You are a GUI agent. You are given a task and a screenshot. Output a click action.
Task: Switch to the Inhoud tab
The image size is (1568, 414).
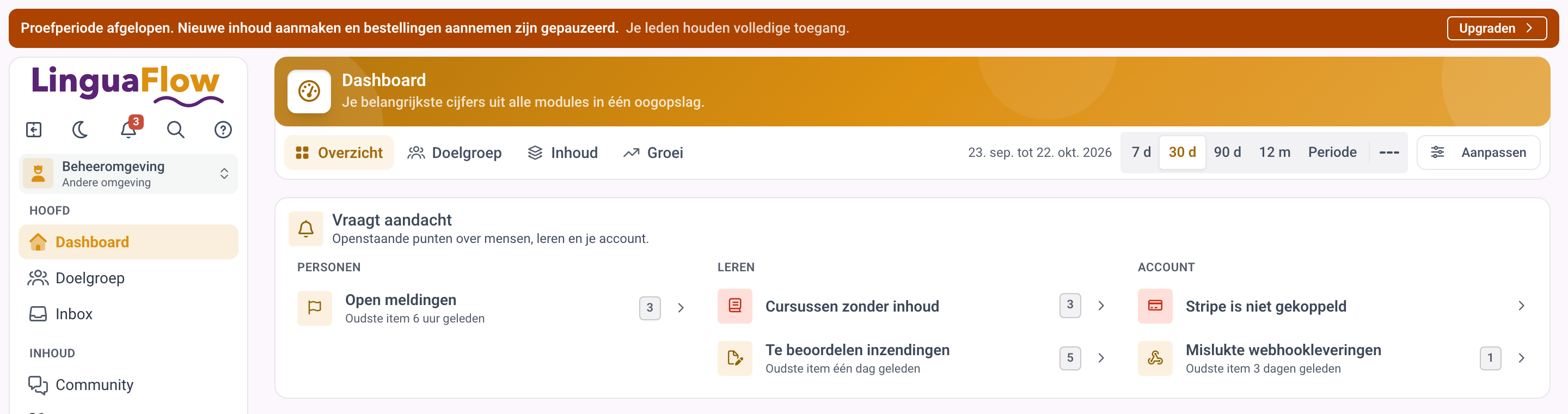pyautogui.click(x=562, y=152)
